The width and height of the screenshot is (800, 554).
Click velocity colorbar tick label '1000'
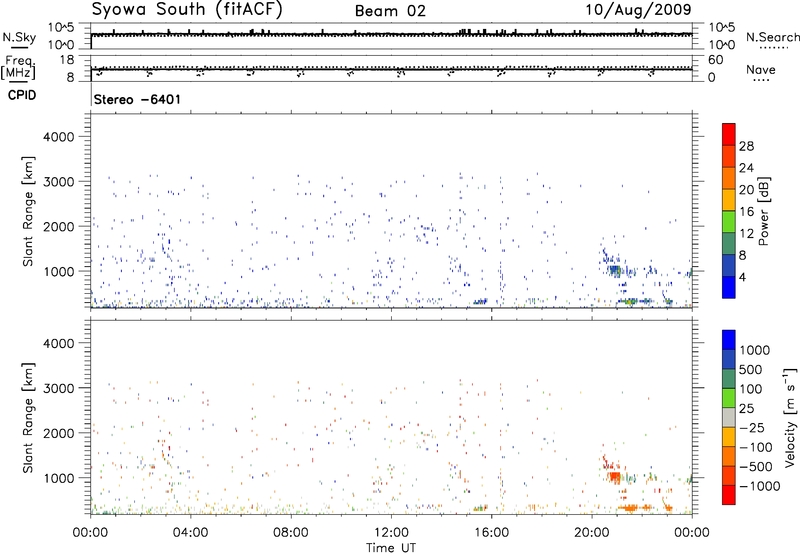tap(755, 350)
